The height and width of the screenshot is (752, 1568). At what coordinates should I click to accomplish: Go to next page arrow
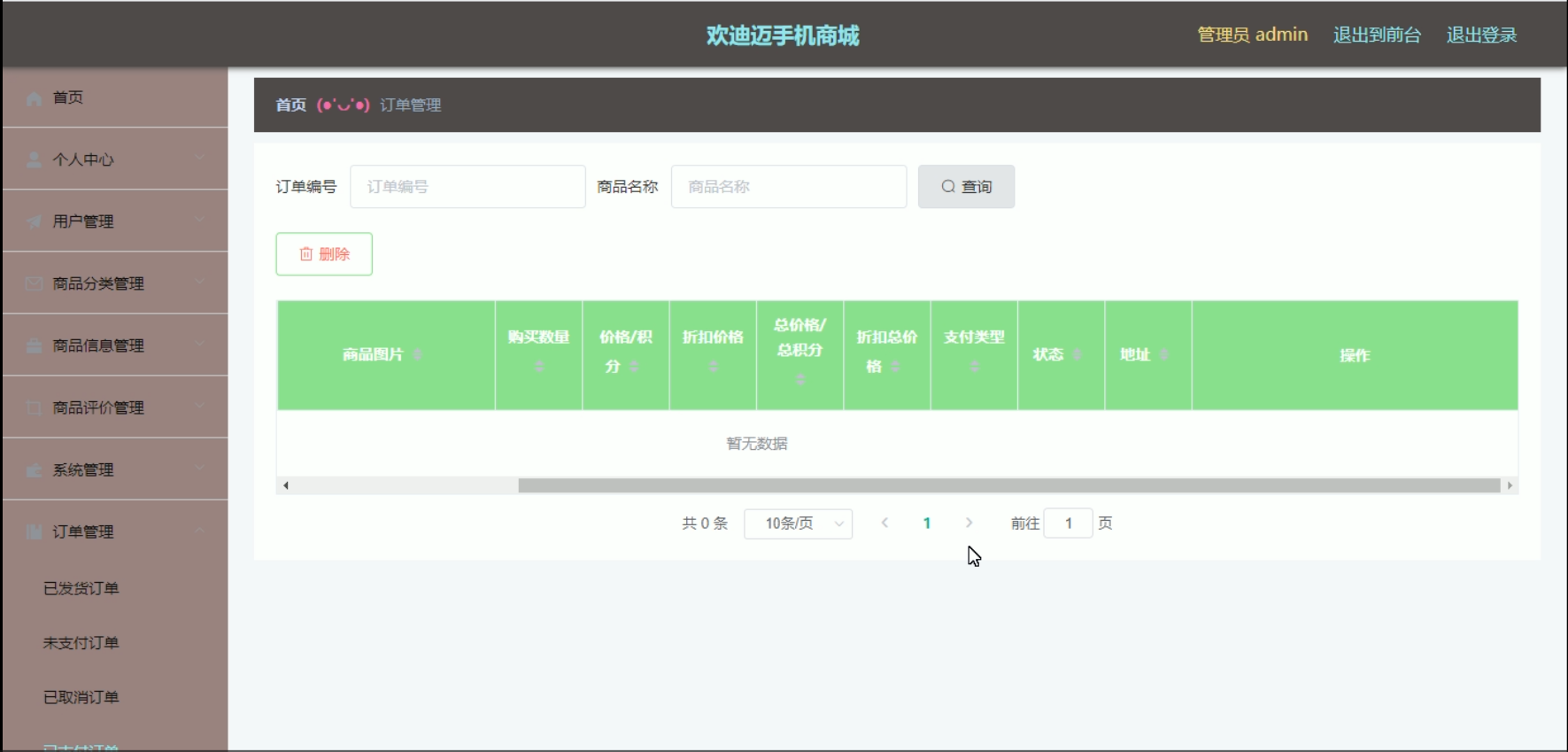969,523
